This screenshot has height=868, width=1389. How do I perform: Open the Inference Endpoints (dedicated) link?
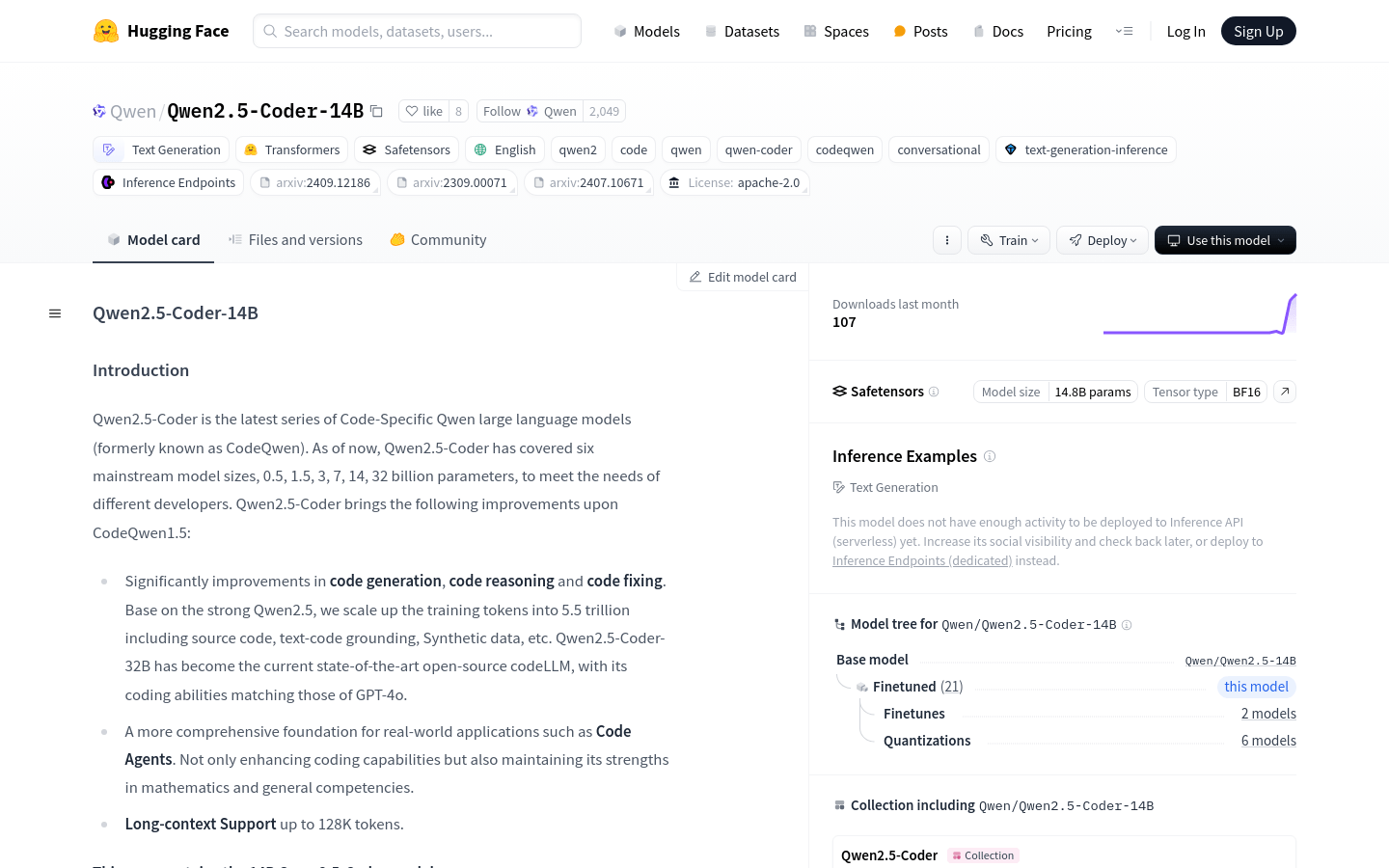[x=922, y=560]
